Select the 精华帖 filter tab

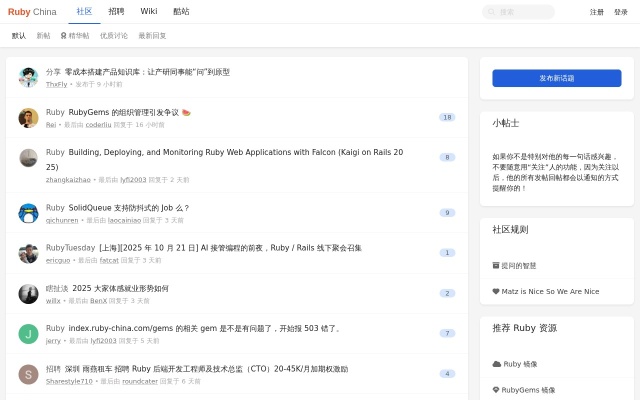[x=75, y=35]
